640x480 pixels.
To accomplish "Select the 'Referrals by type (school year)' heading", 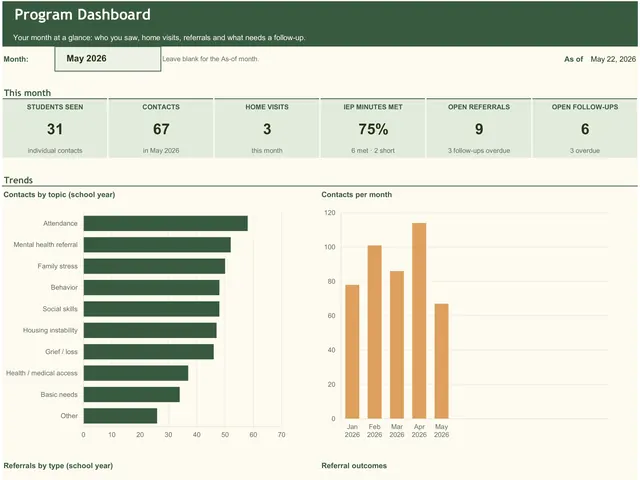I will (58, 466).
